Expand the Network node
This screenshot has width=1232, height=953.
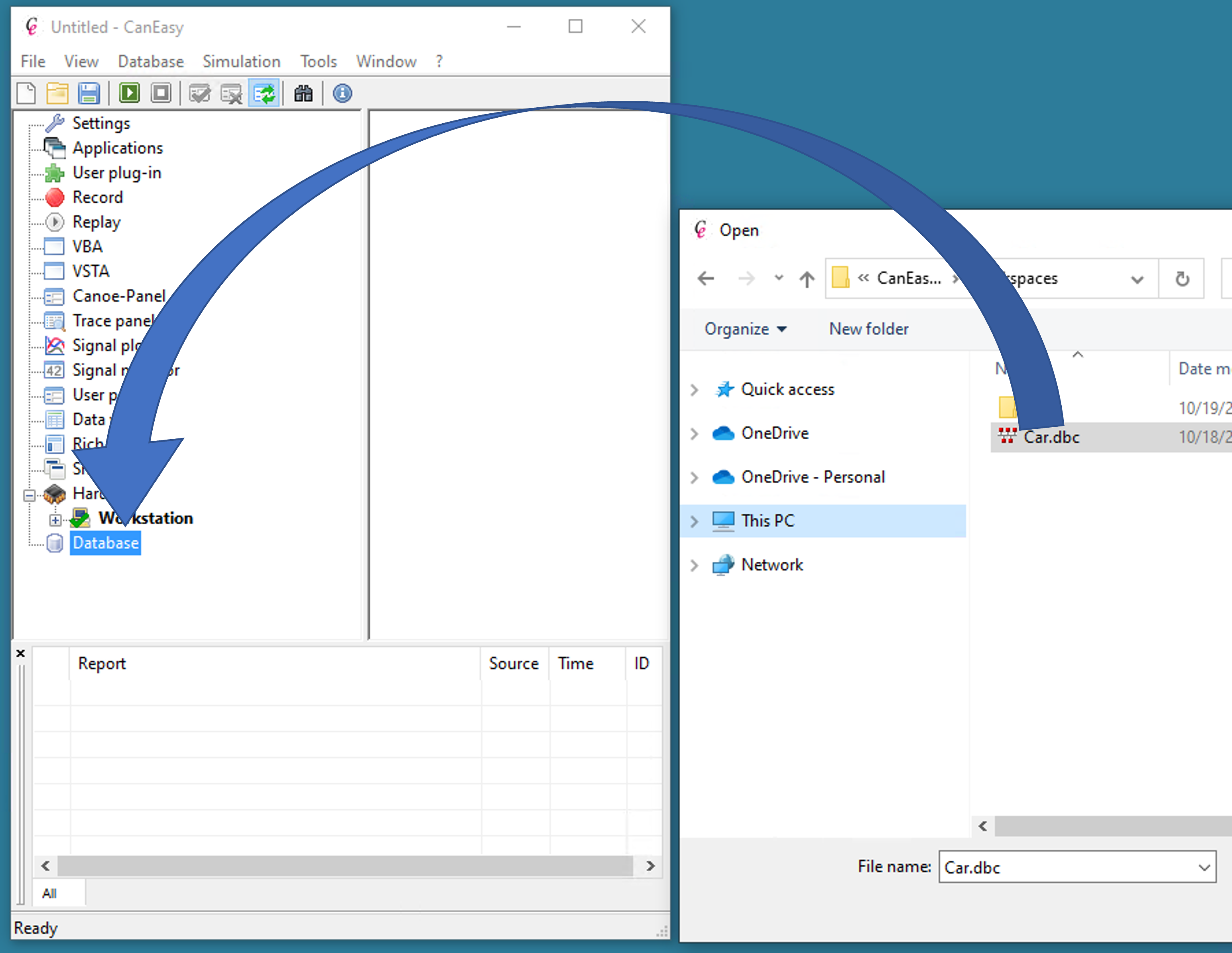(x=695, y=565)
